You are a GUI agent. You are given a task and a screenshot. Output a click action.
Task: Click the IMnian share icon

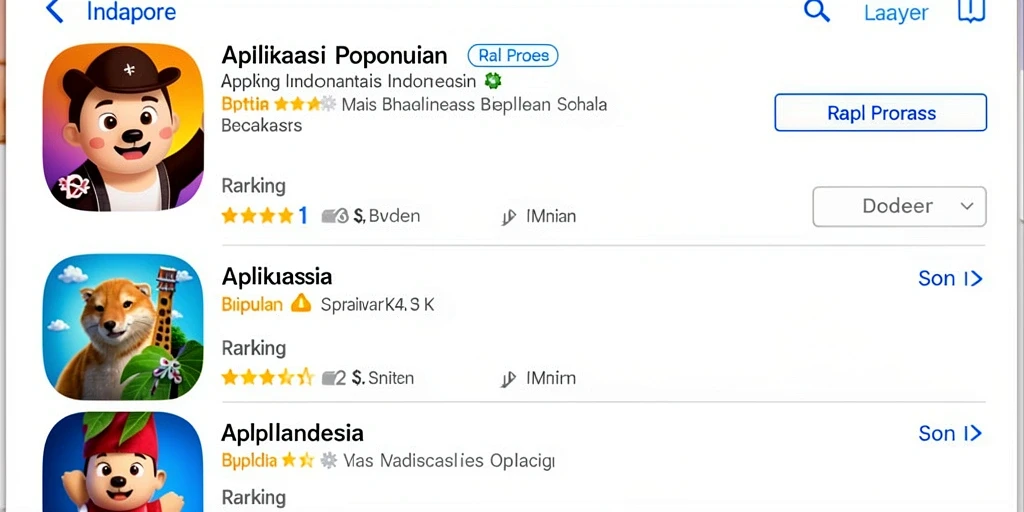509,217
